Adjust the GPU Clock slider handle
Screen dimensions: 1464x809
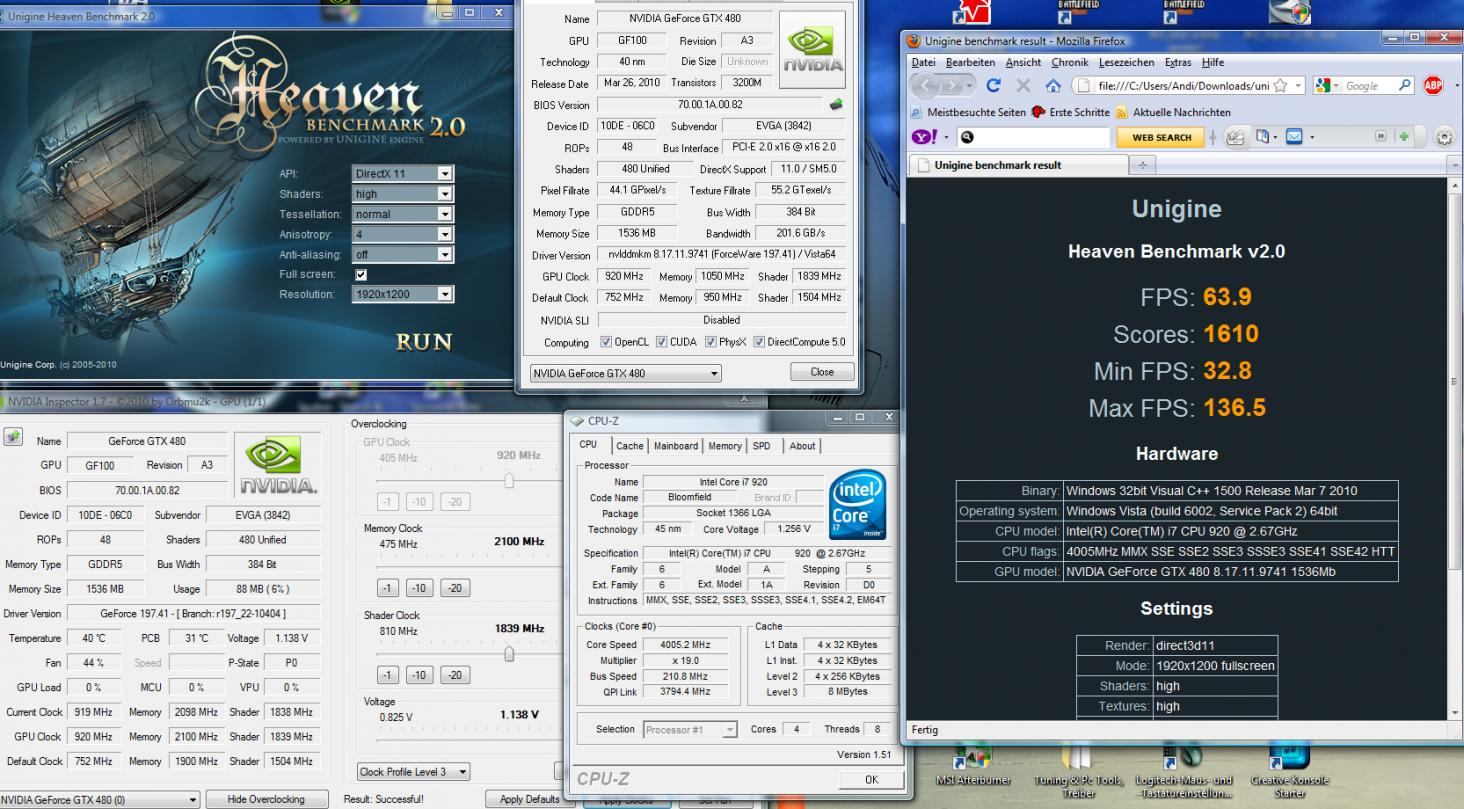pos(508,481)
